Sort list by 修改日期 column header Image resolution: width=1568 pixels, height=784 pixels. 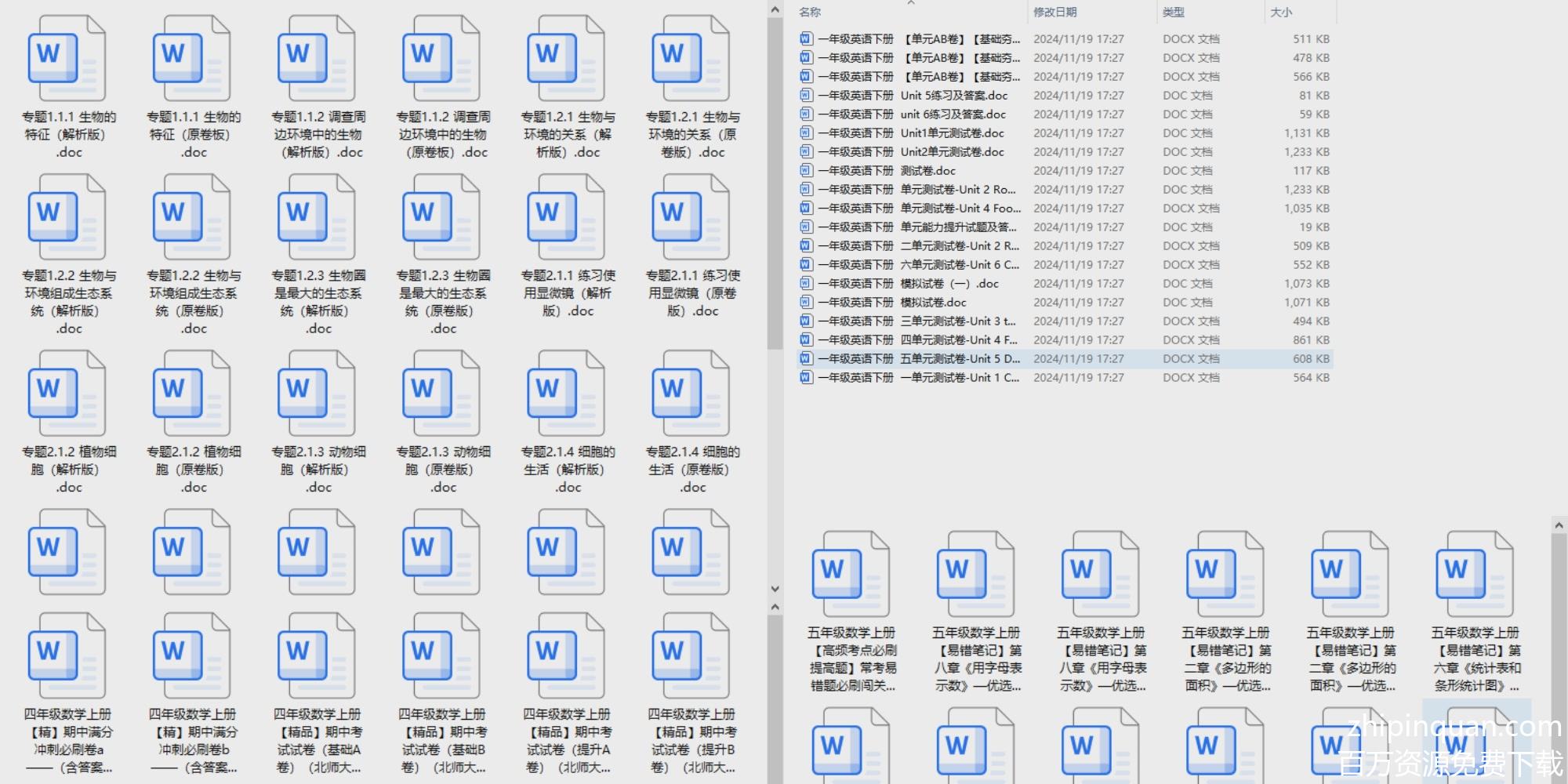[1054, 12]
